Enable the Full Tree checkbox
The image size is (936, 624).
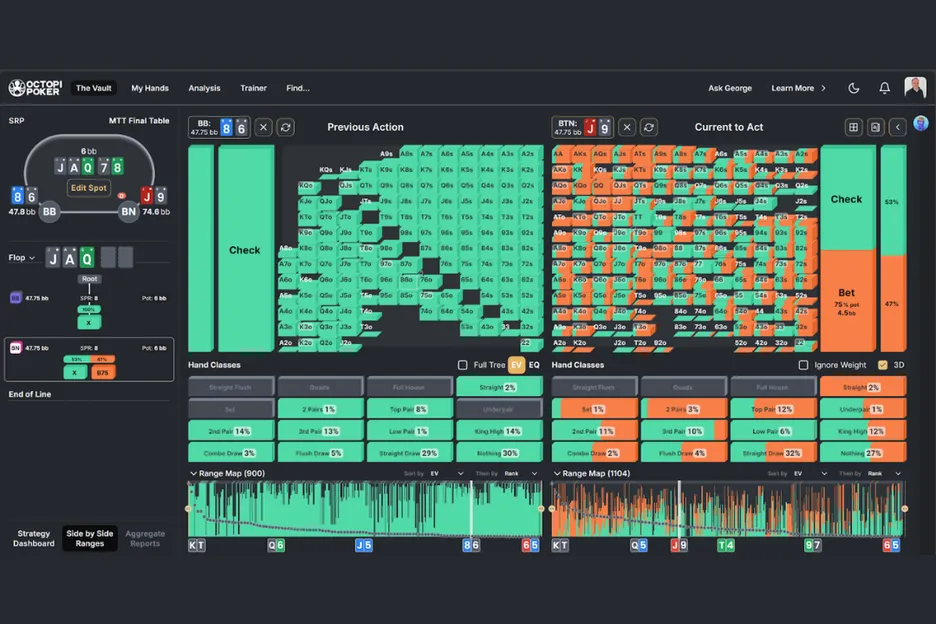click(x=462, y=365)
